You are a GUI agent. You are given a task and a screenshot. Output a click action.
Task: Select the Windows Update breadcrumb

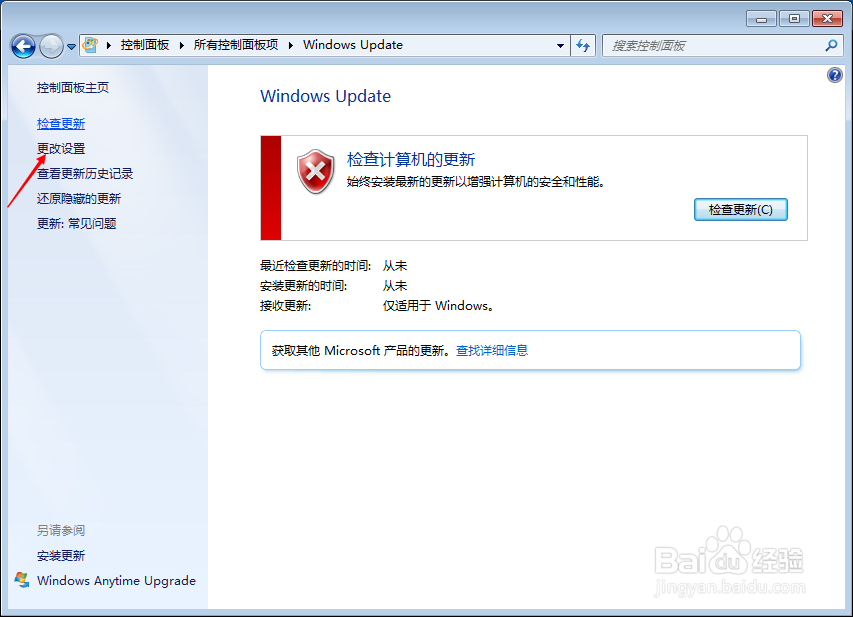(x=353, y=45)
